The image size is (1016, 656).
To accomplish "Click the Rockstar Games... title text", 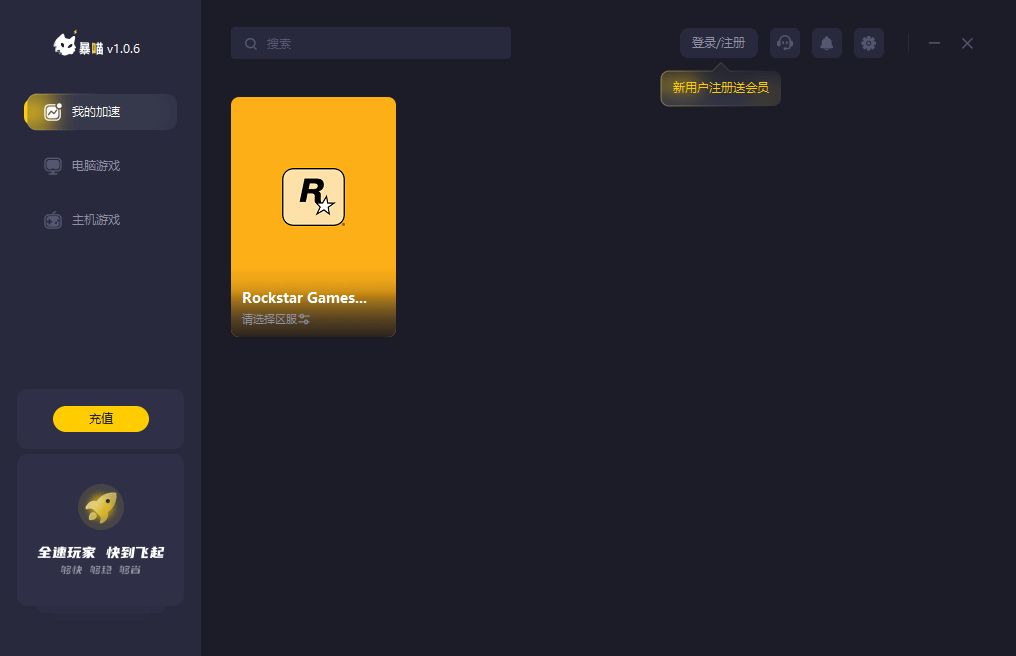I will pyautogui.click(x=304, y=298).
